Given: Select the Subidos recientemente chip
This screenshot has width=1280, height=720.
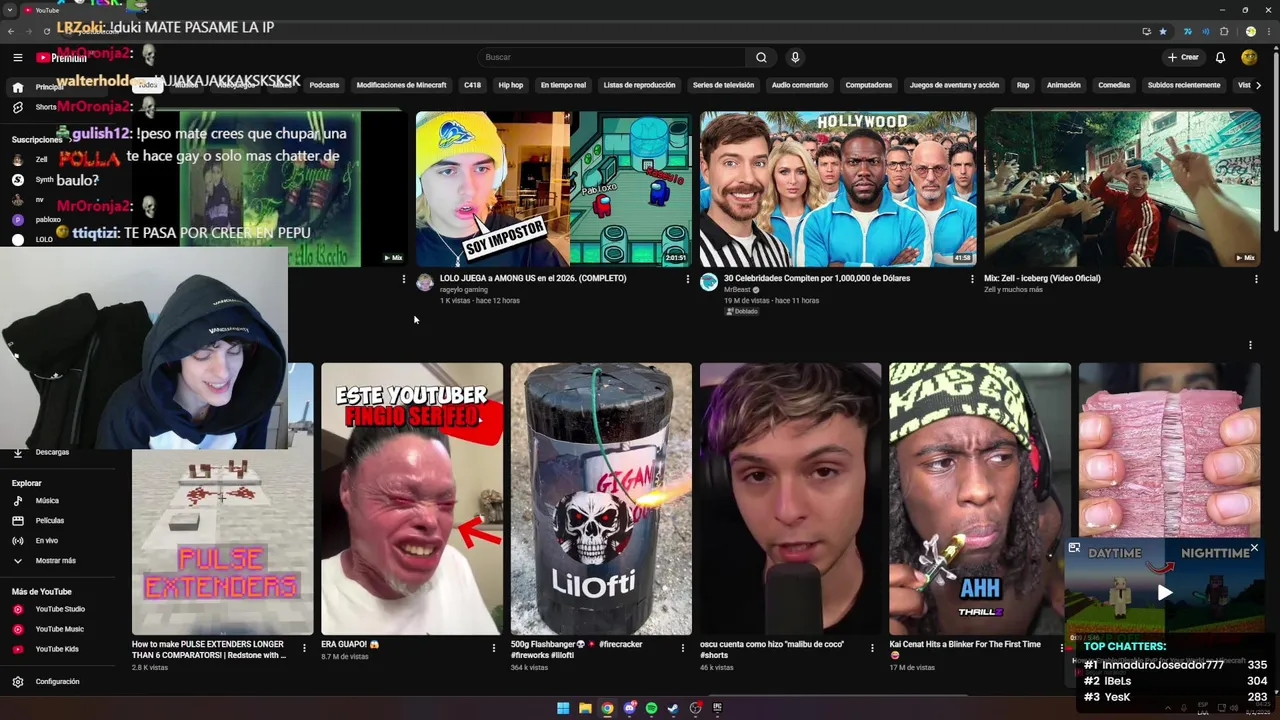Looking at the screenshot, I should coord(1184,85).
